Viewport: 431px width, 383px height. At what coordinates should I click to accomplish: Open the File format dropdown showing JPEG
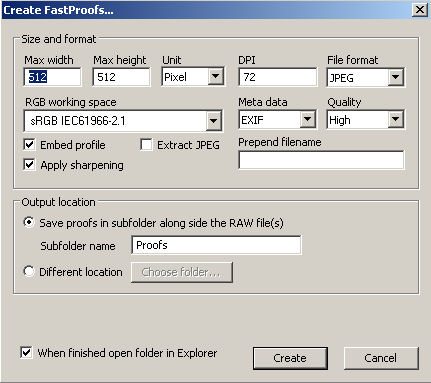click(366, 77)
